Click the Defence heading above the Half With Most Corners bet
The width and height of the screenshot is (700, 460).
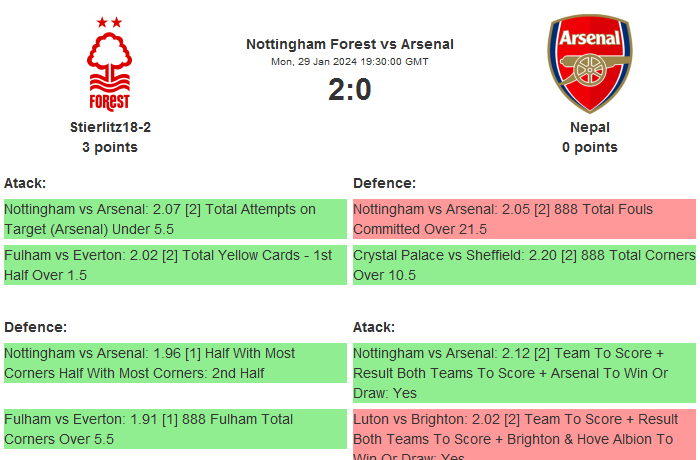point(35,327)
